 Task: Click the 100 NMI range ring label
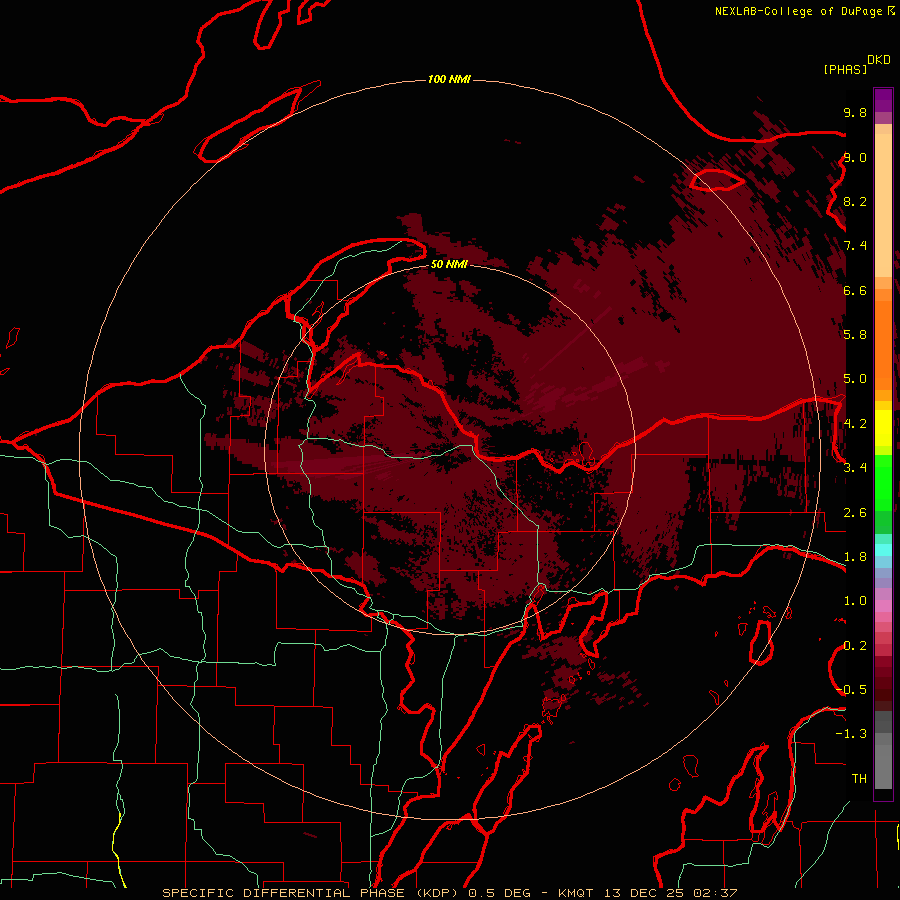click(449, 79)
